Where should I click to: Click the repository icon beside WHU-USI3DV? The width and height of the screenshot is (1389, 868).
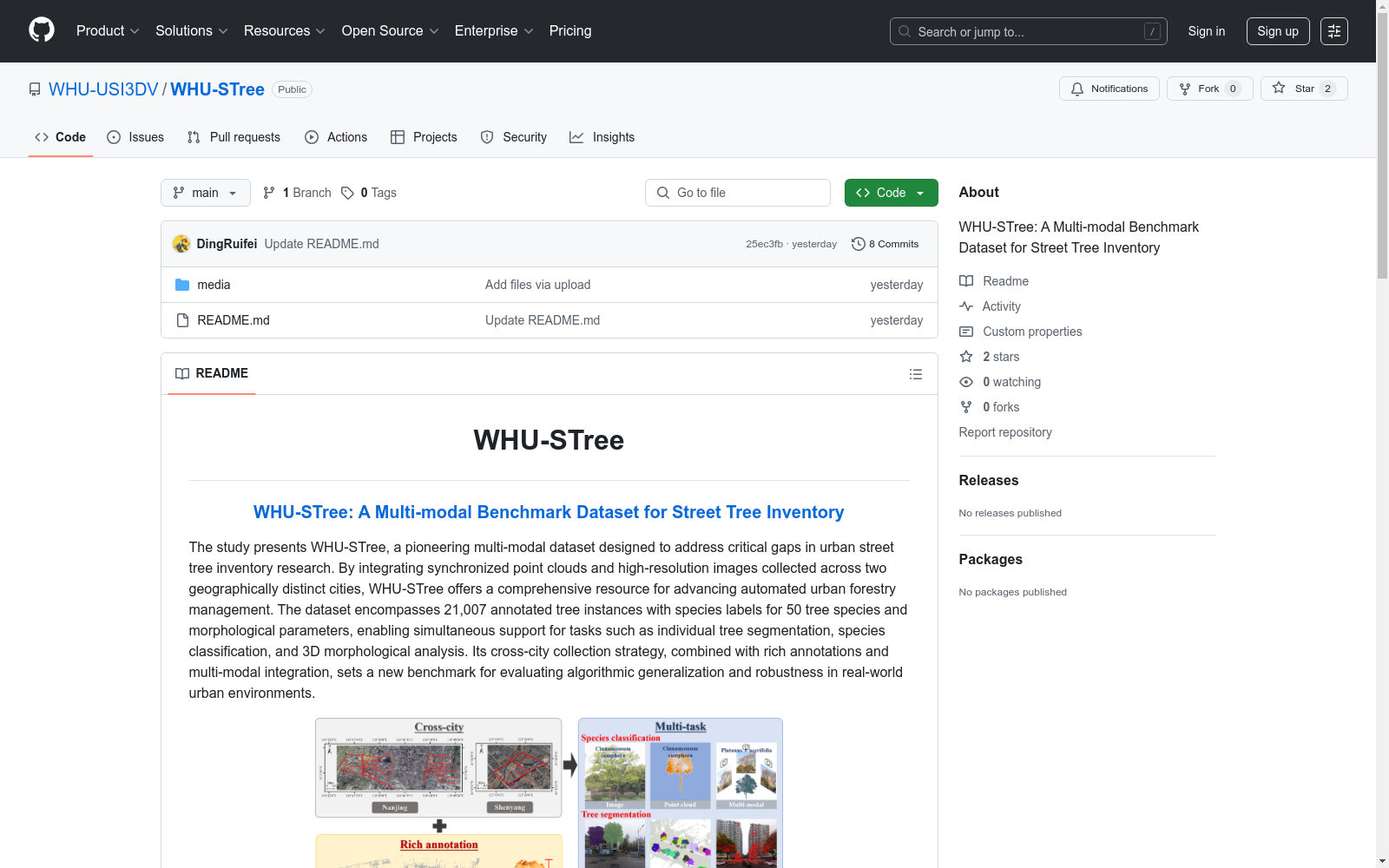(35, 89)
